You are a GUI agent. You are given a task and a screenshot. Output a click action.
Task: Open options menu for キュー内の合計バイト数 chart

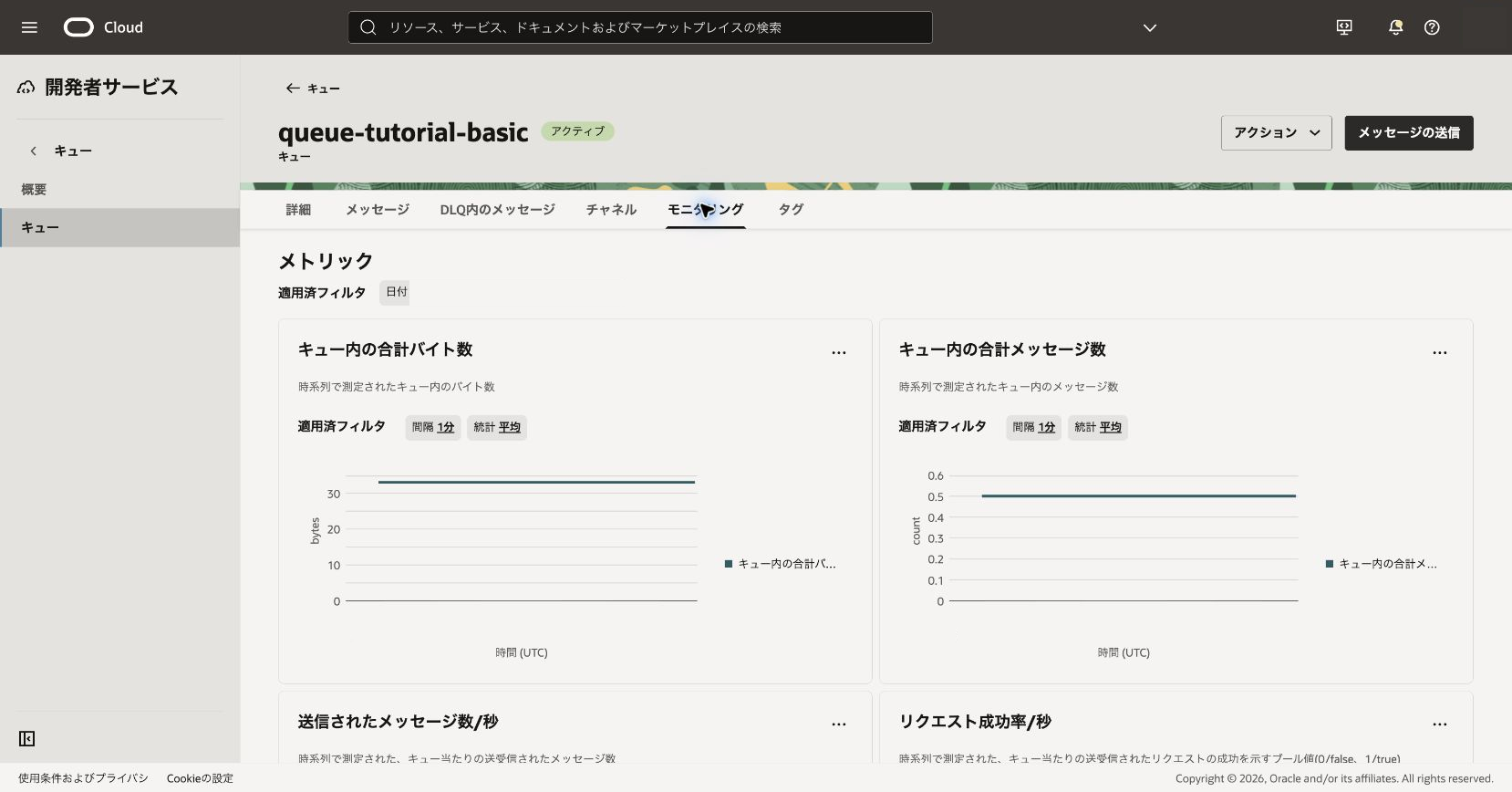[x=839, y=352]
